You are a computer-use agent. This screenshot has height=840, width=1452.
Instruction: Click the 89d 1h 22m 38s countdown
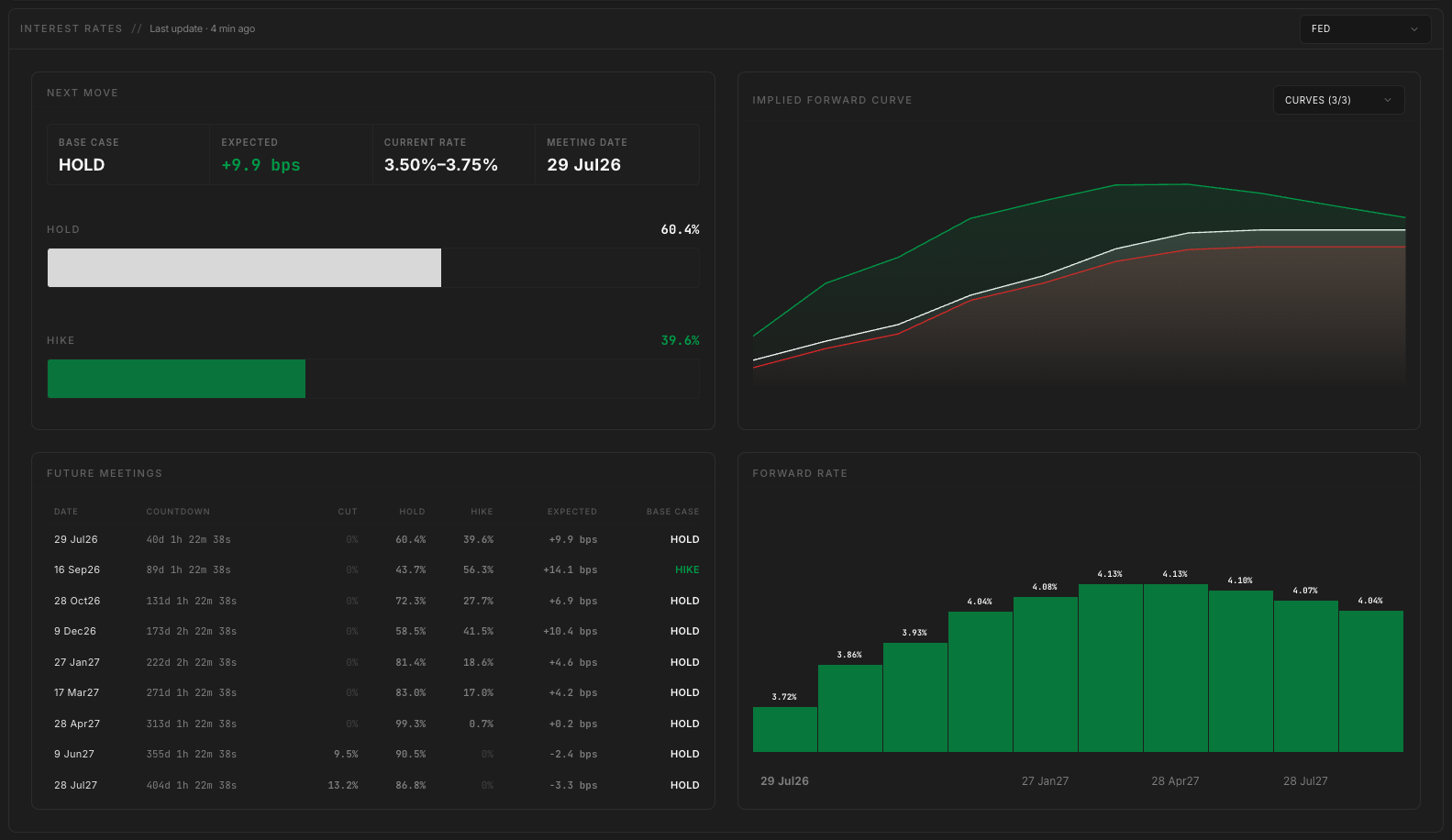pos(189,569)
